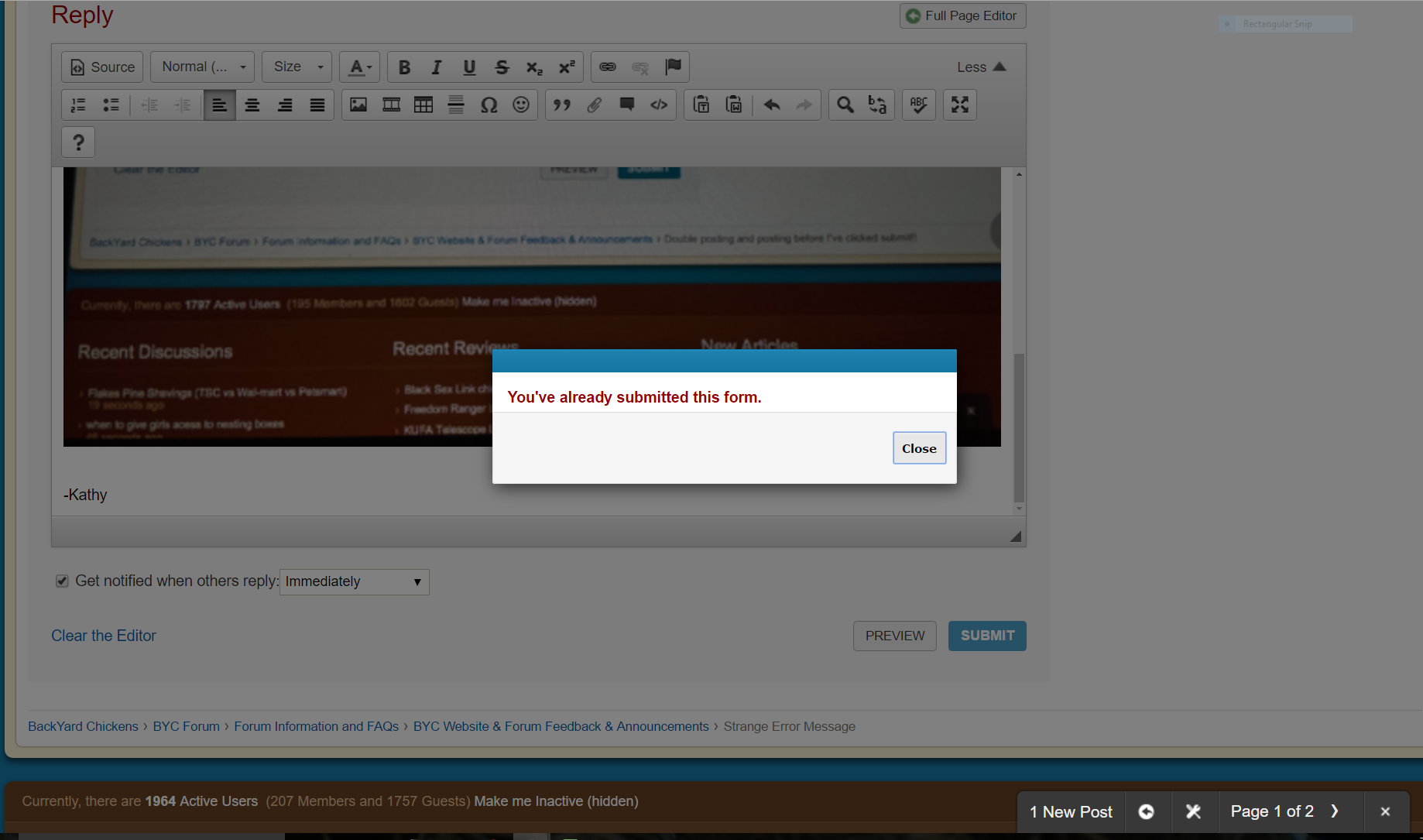
Task: Click the block quote icon
Action: [x=562, y=105]
